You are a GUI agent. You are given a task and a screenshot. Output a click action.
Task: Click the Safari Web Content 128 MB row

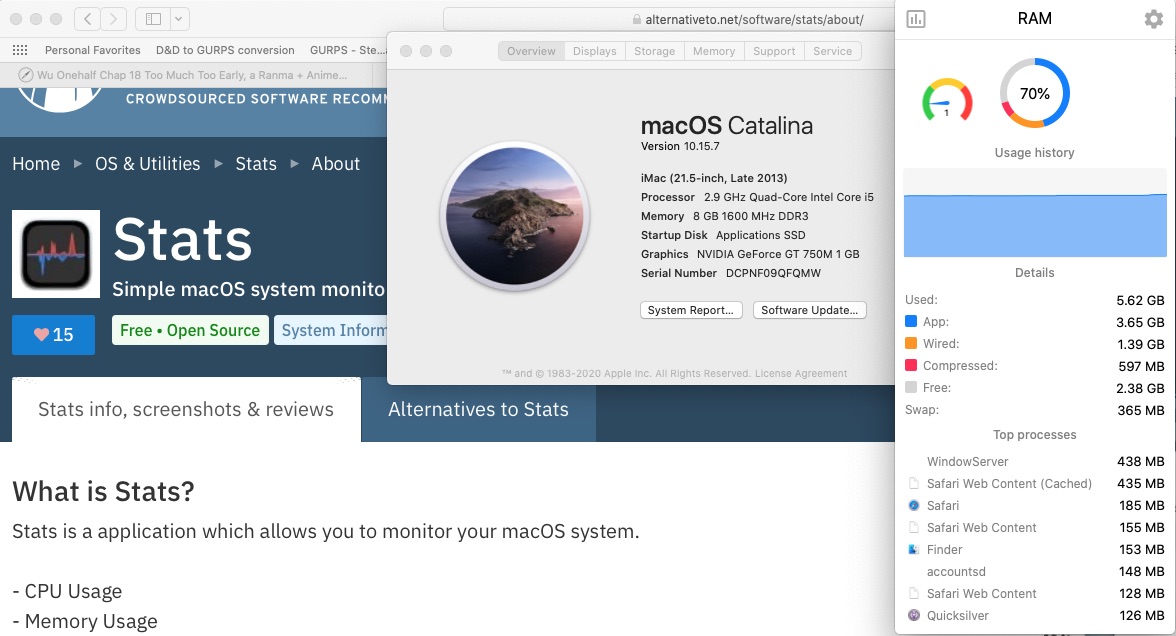click(x=1035, y=593)
